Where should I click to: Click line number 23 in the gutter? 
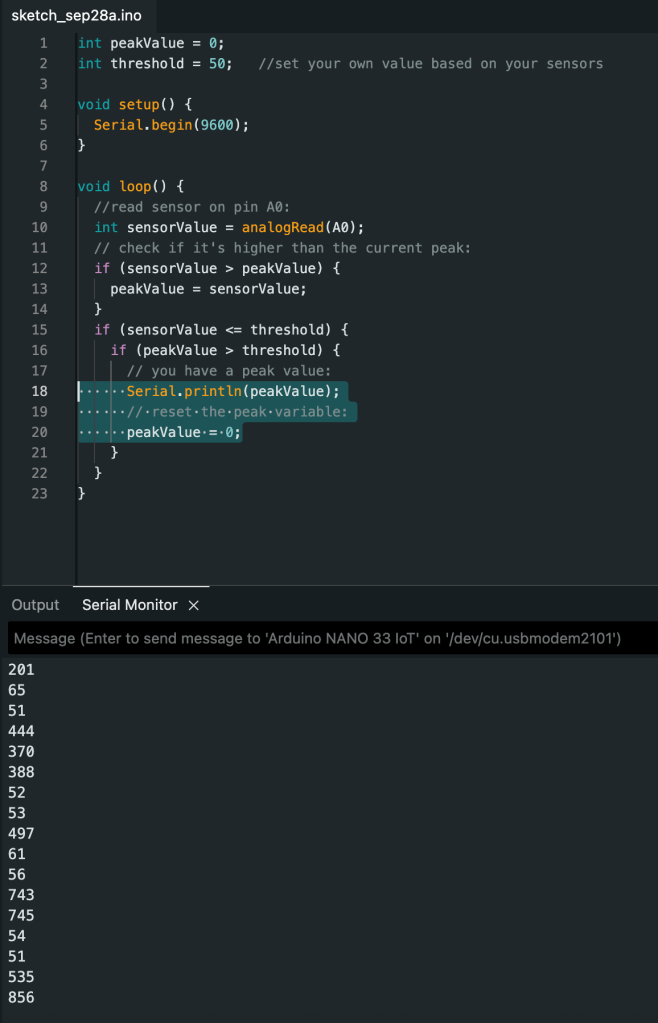click(x=39, y=493)
